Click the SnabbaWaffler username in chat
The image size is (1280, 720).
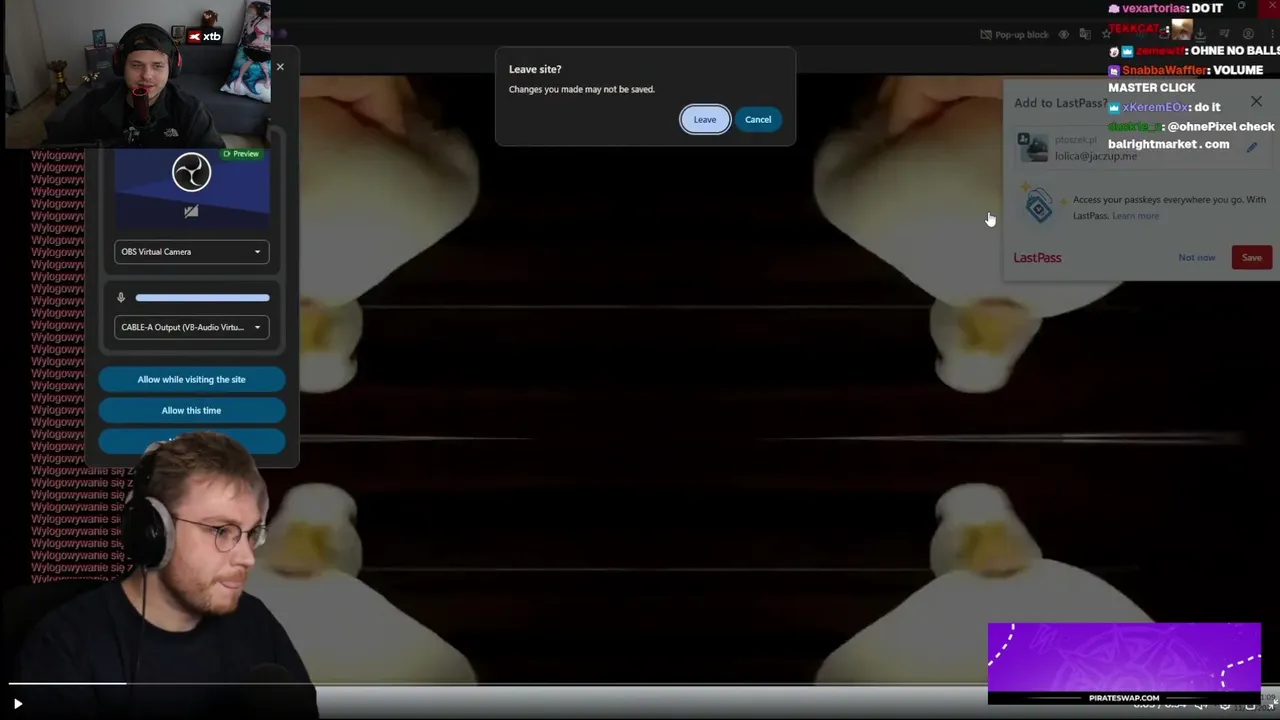click(1165, 71)
